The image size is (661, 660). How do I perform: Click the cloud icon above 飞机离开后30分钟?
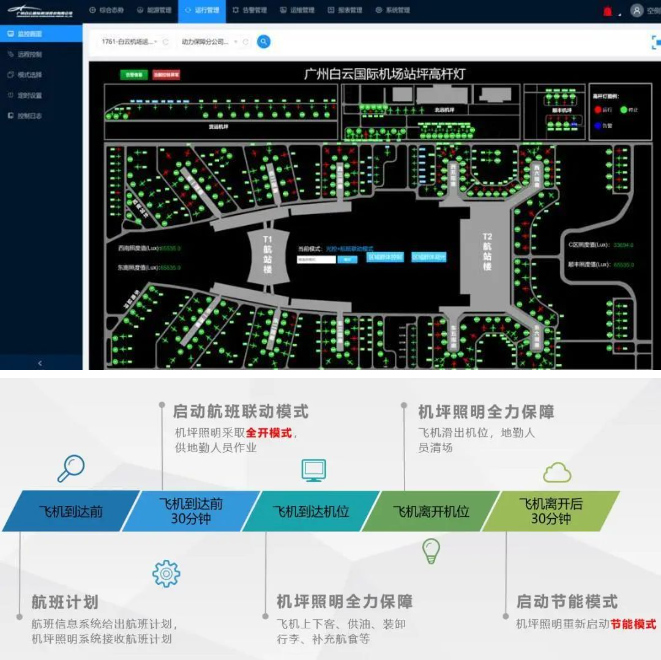pyautogui.click(x=557, y=471)
